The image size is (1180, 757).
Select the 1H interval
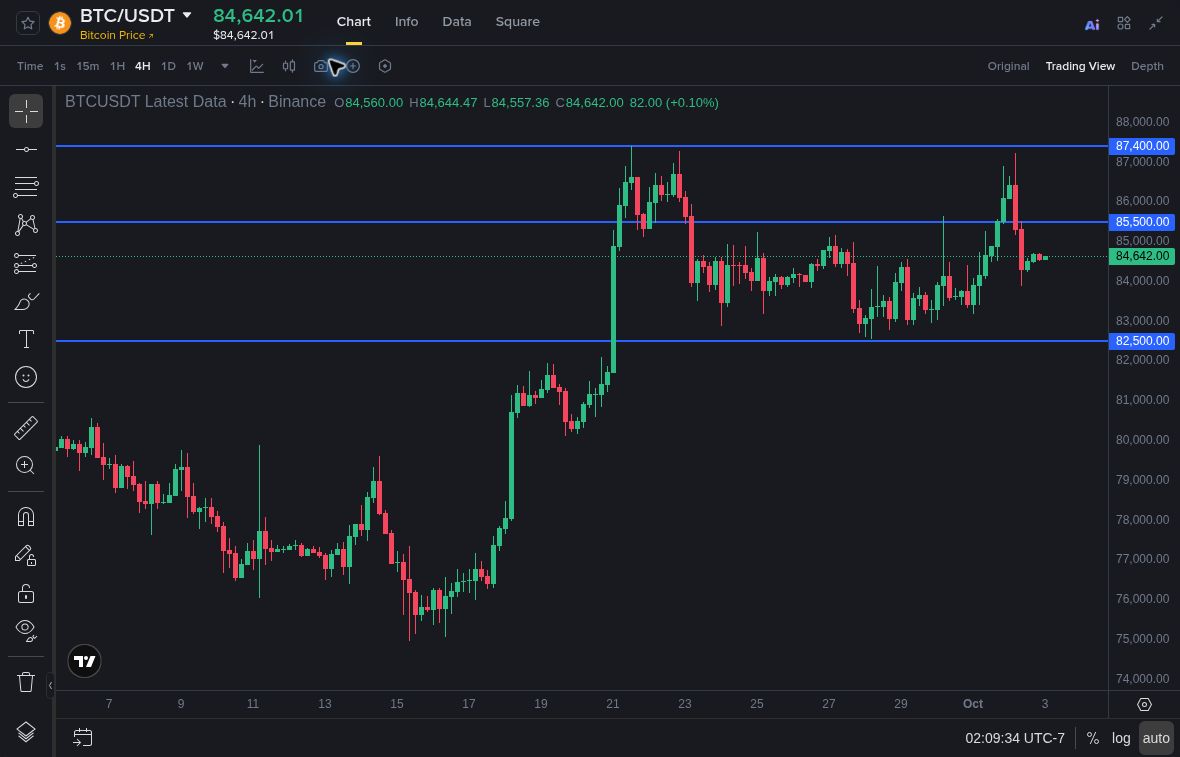point(117,66)
